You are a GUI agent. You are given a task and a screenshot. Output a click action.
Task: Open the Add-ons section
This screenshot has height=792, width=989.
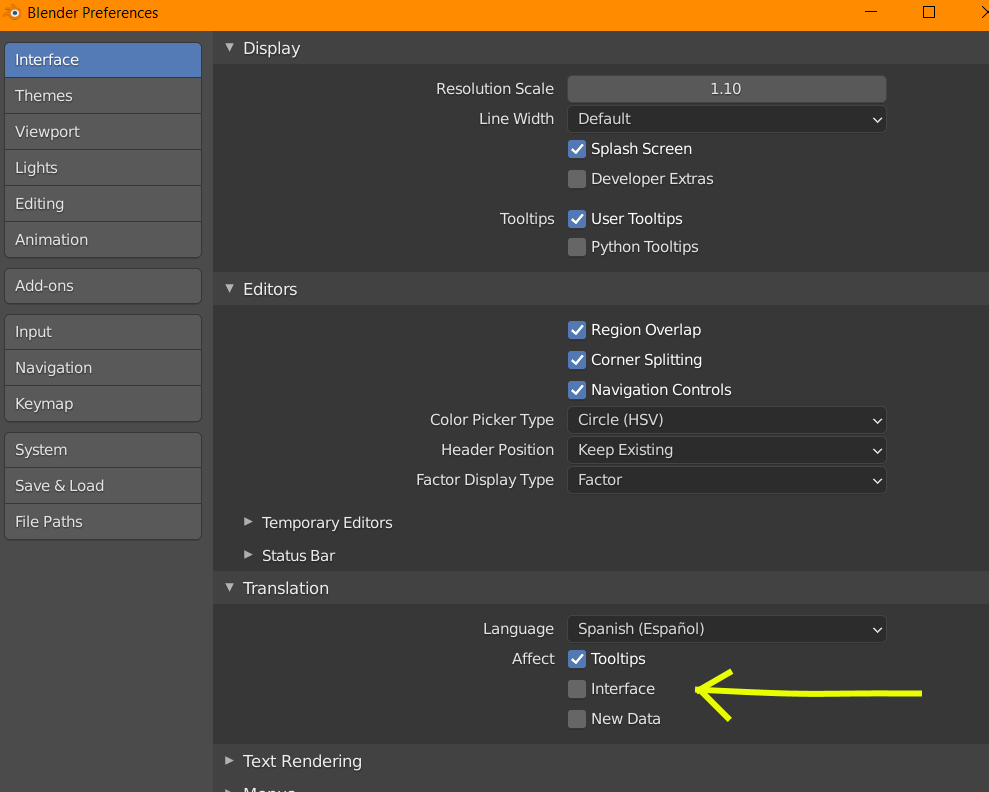click(x=103, y=286)
